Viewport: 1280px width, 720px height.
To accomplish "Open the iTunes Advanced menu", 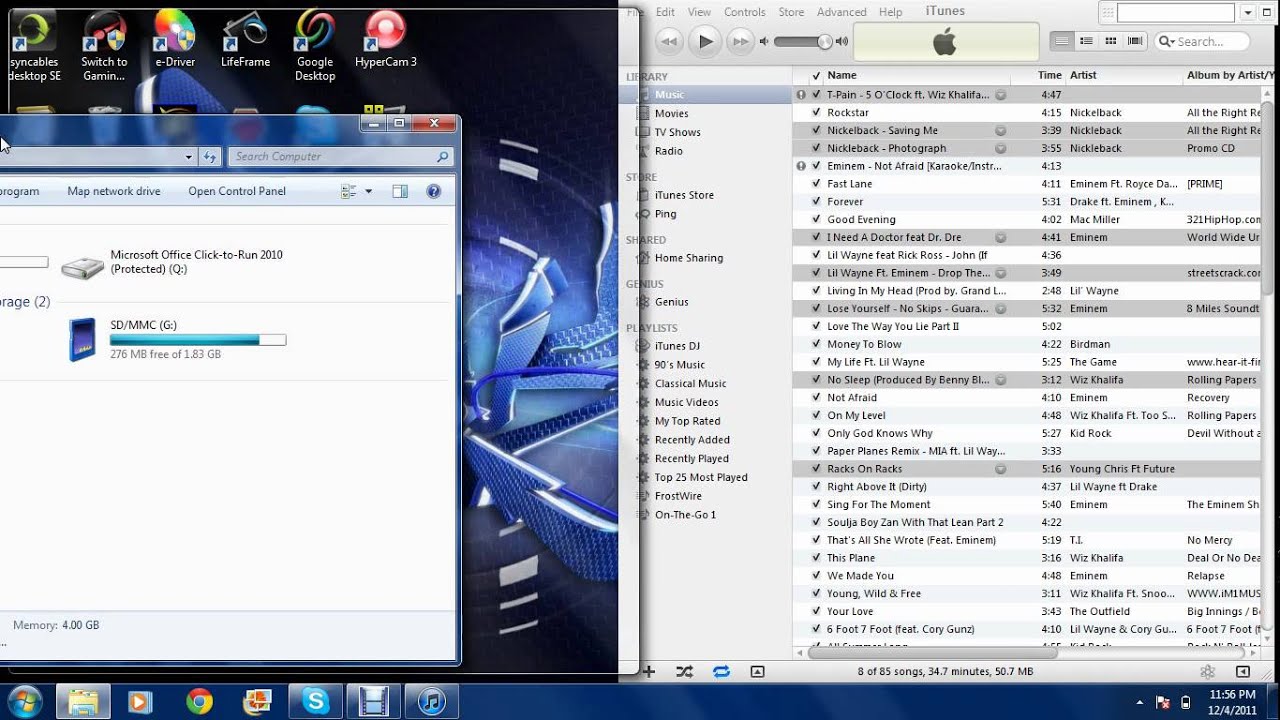I will pos(841,12).
